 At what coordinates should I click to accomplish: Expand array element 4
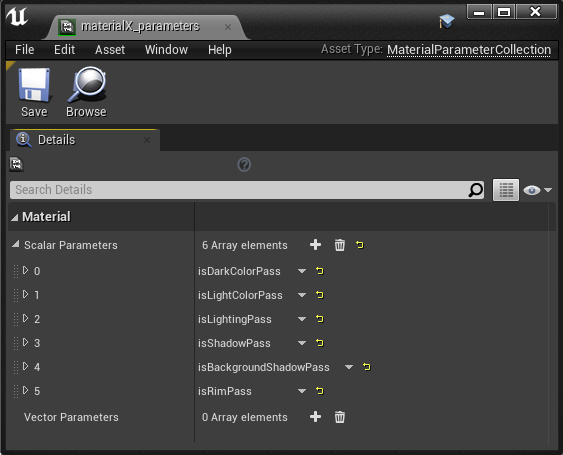tap(25, 366)
